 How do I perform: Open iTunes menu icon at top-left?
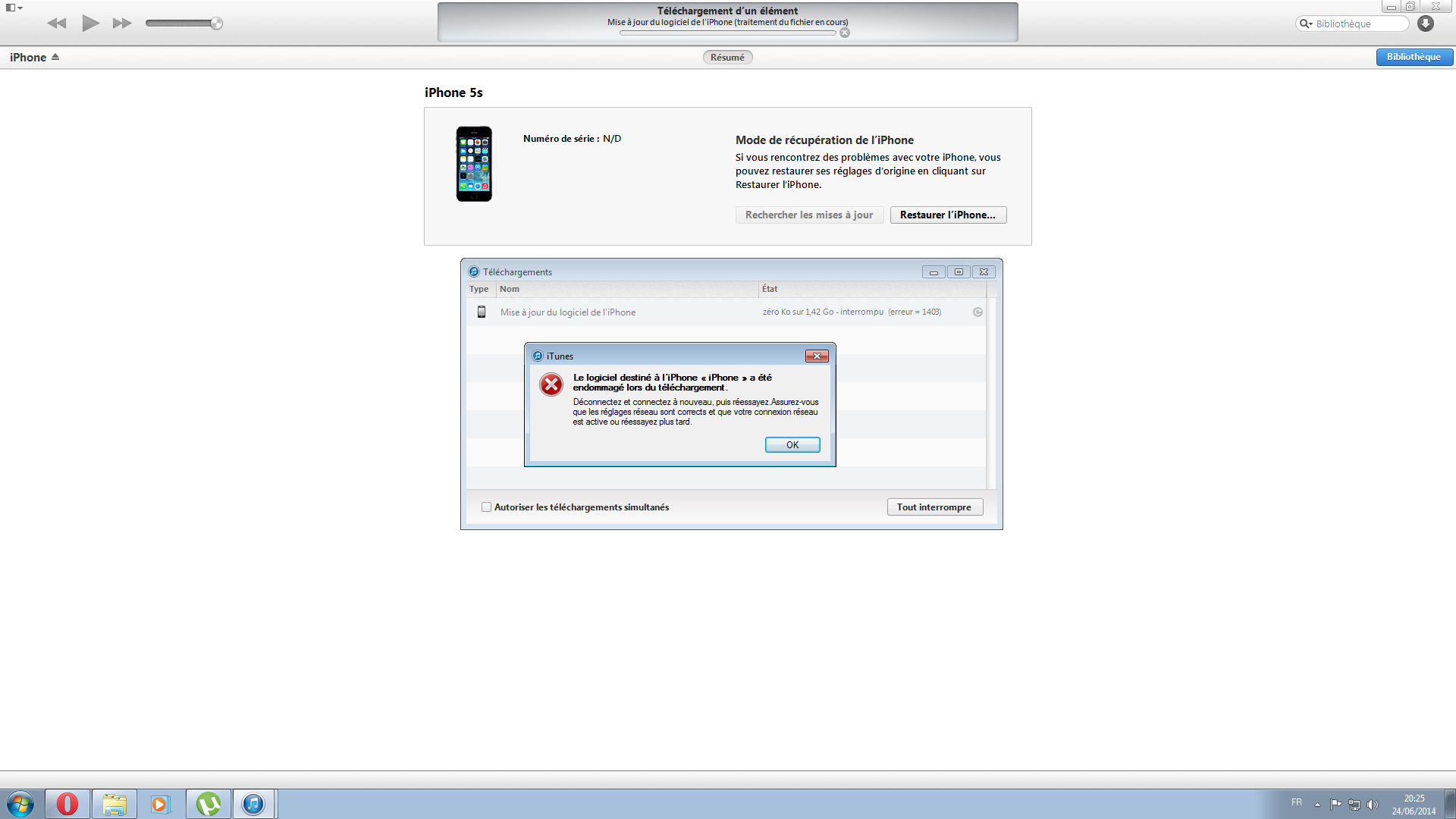pos(14,8)
